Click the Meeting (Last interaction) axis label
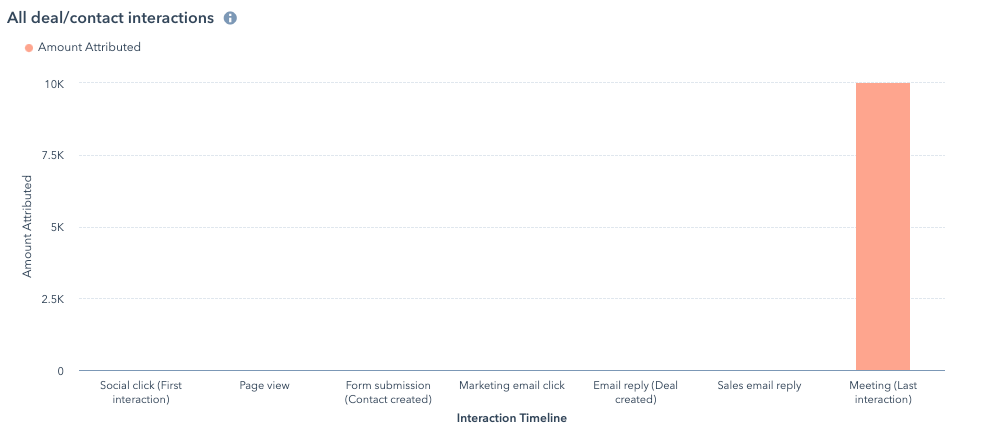Image resolution: width=999 pixels, height=448 pixels. point(882,393)
